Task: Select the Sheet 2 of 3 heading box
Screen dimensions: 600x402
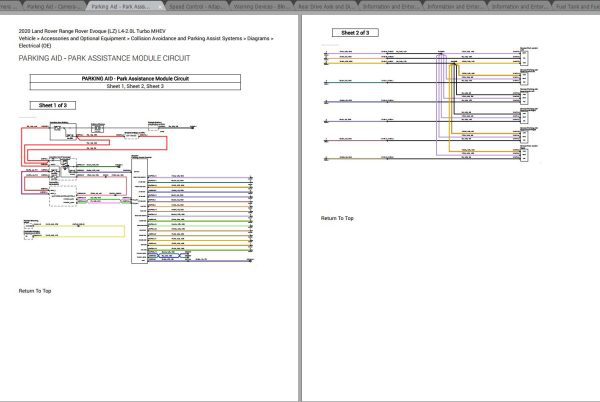Action: [x=355, y=33]
